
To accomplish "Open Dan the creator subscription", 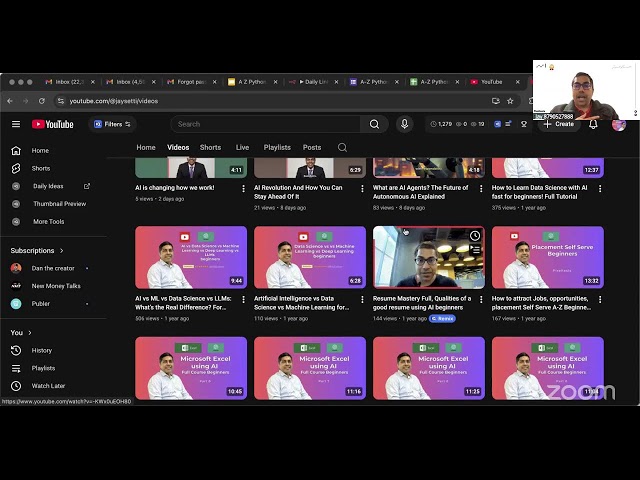I will (52, 268).
